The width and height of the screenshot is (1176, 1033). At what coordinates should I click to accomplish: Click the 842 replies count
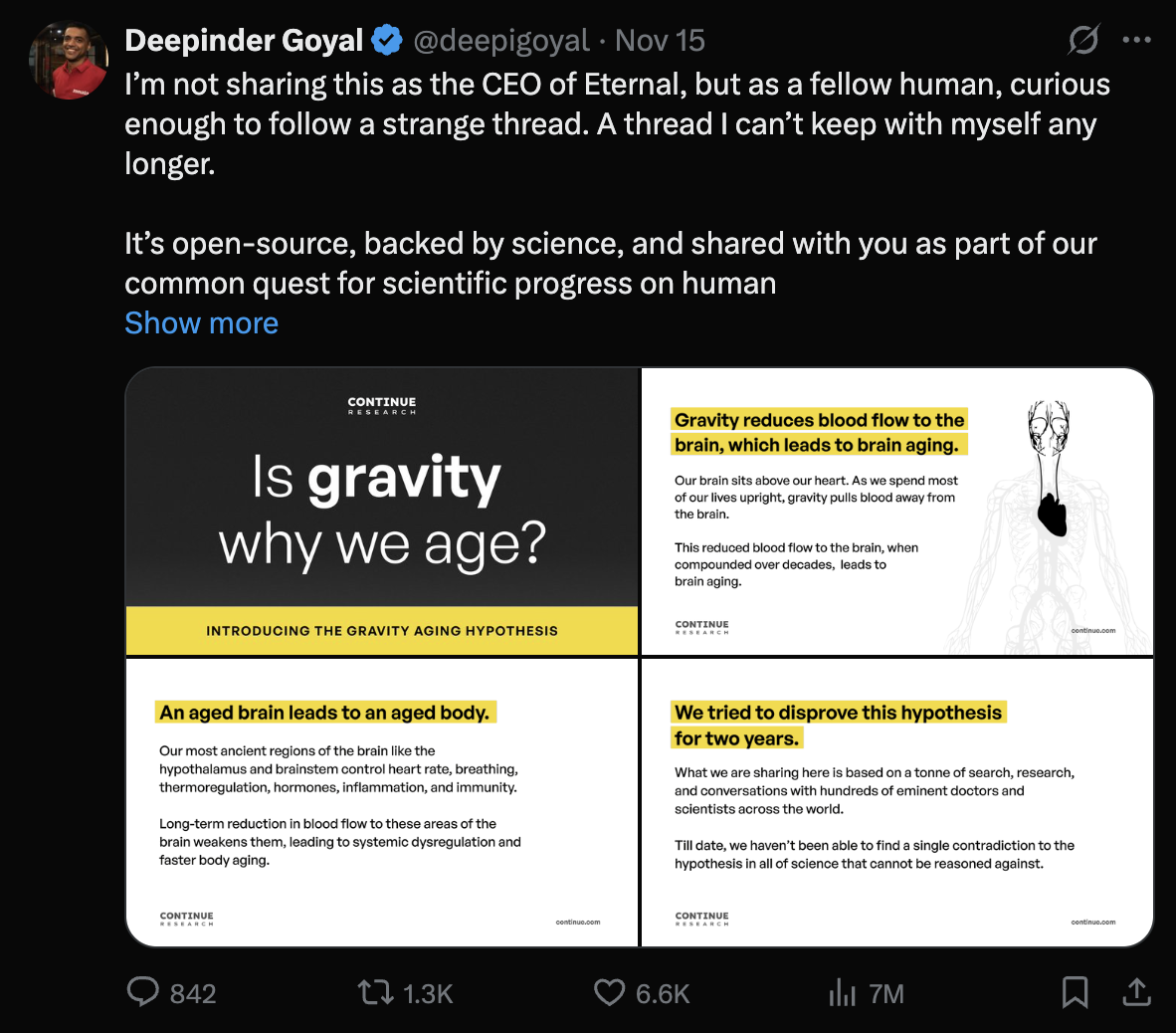tap(193, 993)
